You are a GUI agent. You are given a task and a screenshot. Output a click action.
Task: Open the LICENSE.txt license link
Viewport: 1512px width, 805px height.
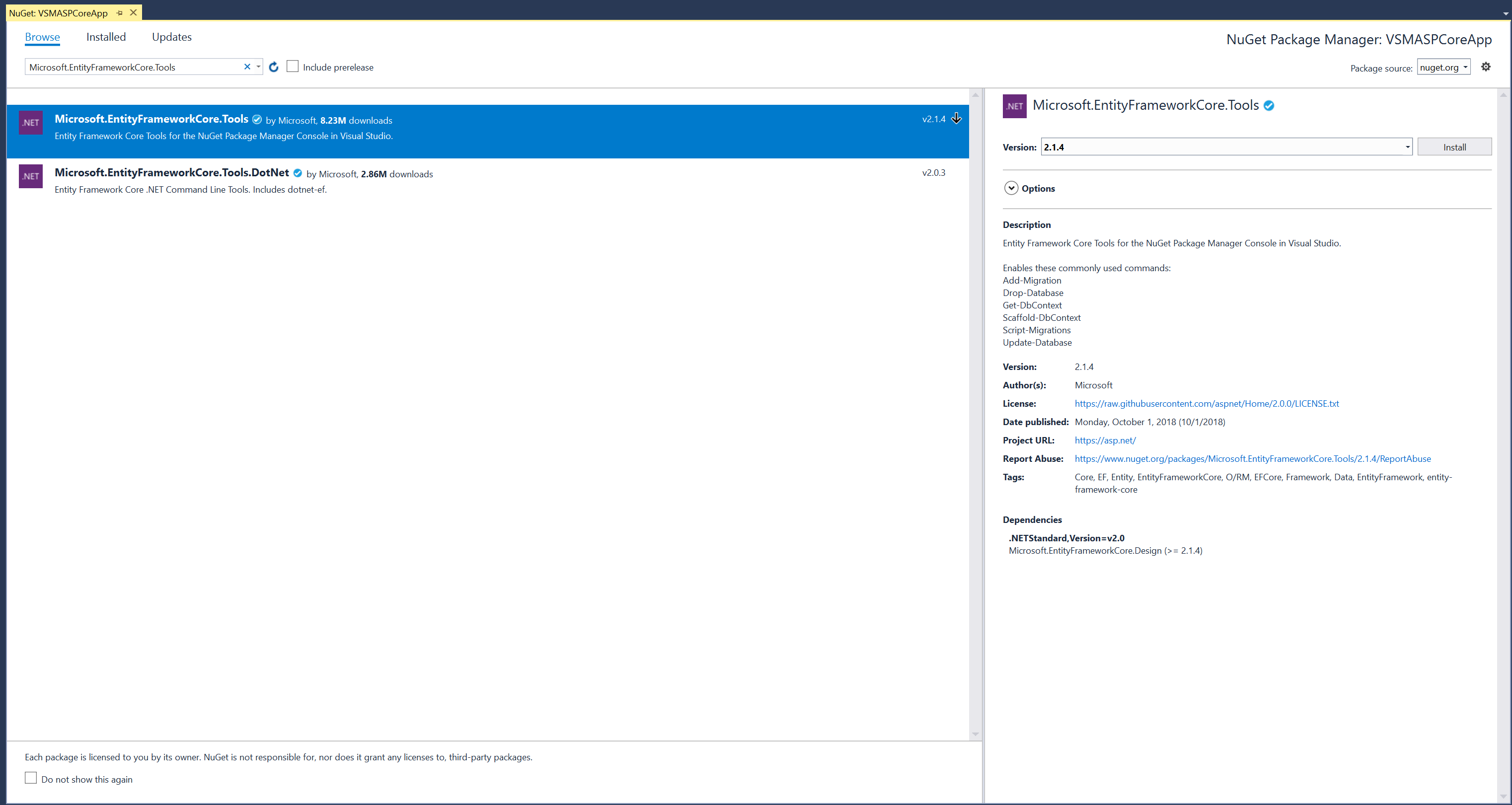[1206, 404]
